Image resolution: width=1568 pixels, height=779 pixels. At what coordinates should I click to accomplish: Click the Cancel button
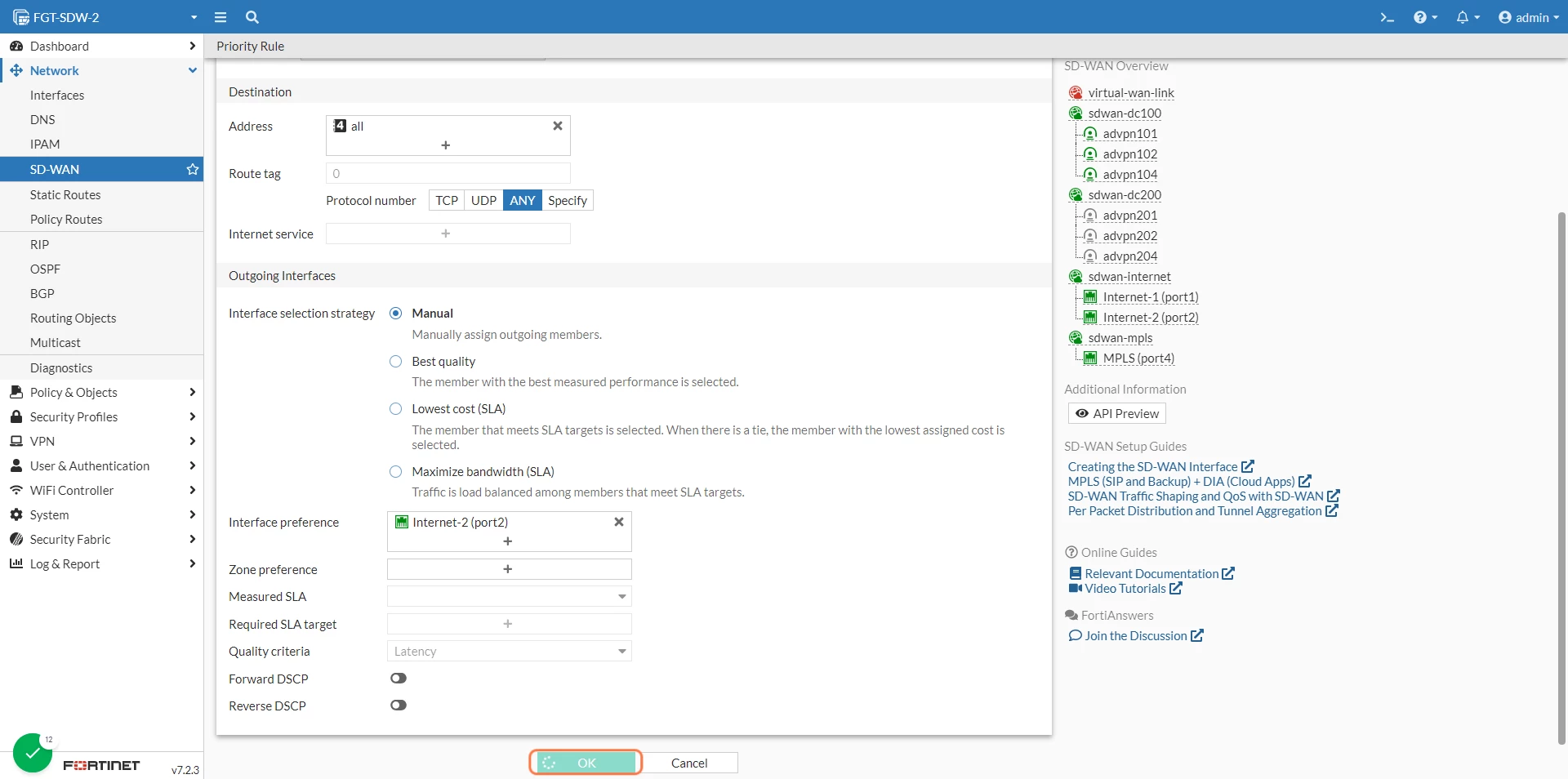pyautogui.click(x=689, y=763)
